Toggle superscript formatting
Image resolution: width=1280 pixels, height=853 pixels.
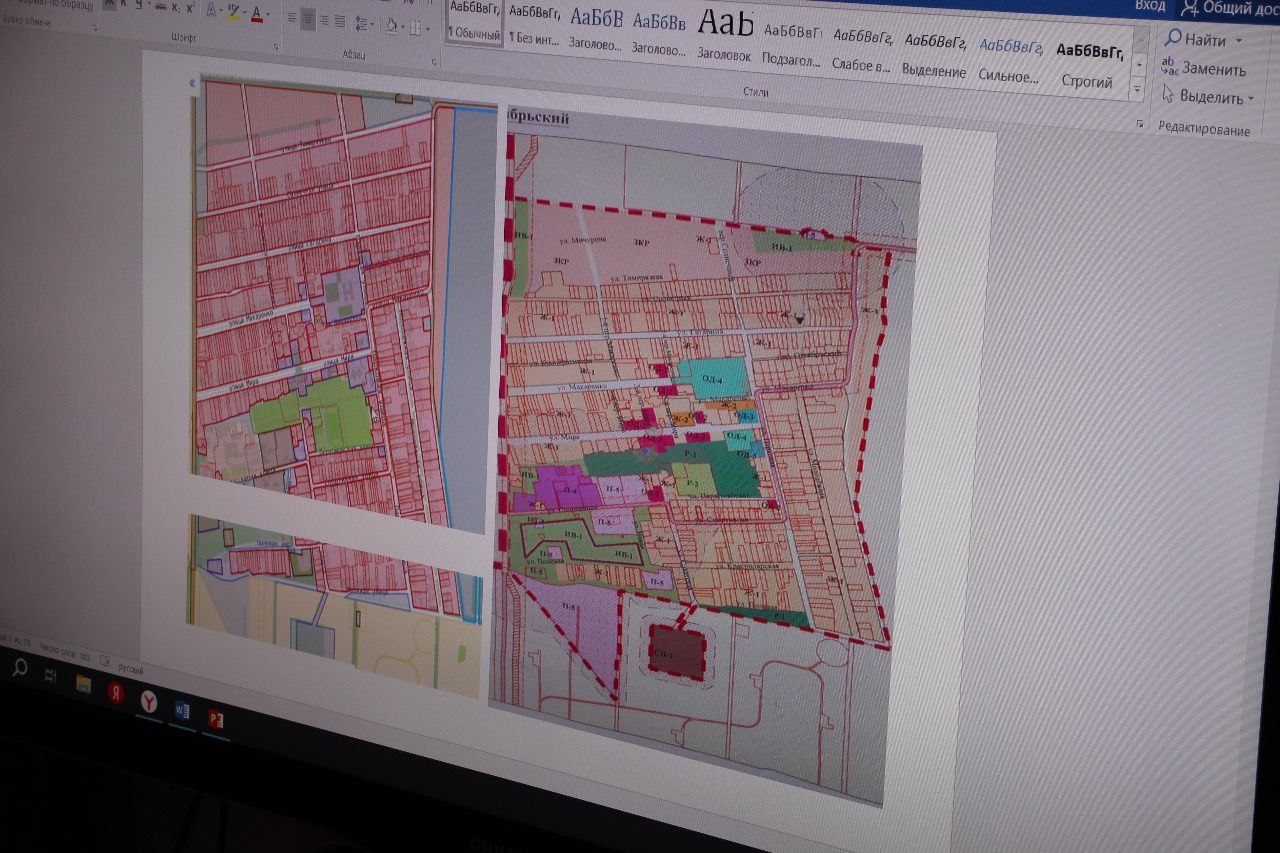[x=190, y=8]
